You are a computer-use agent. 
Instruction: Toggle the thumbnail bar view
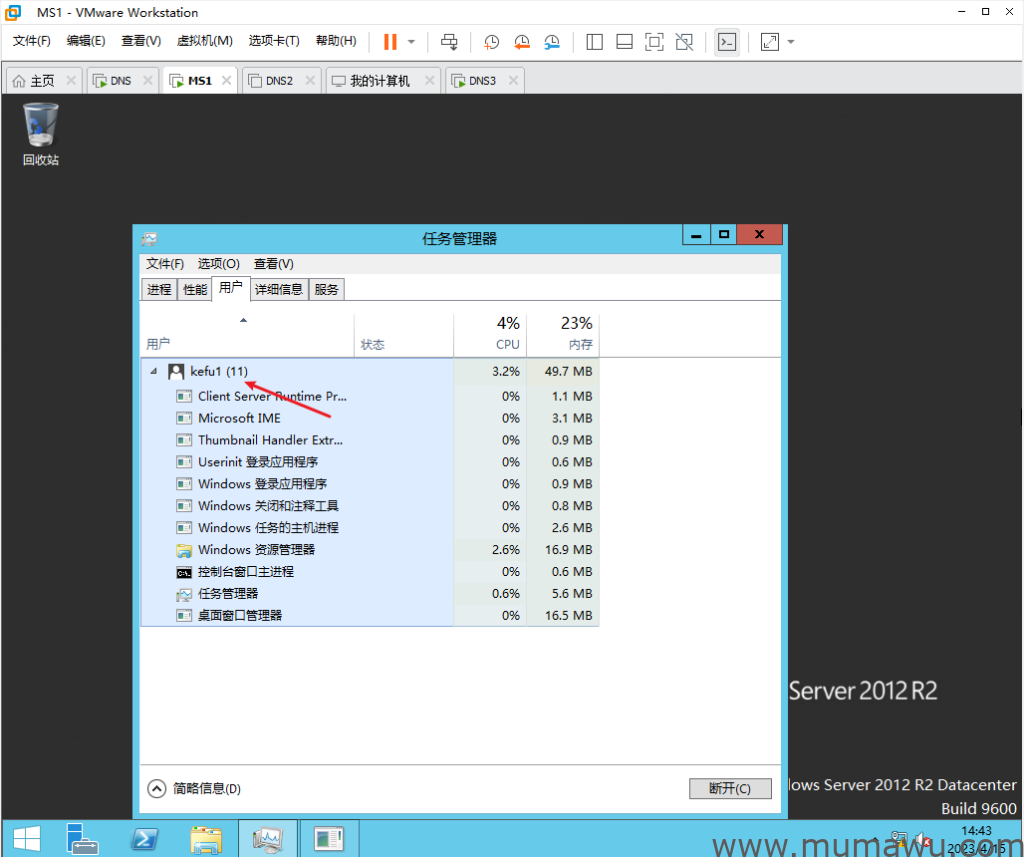point(624,42)
